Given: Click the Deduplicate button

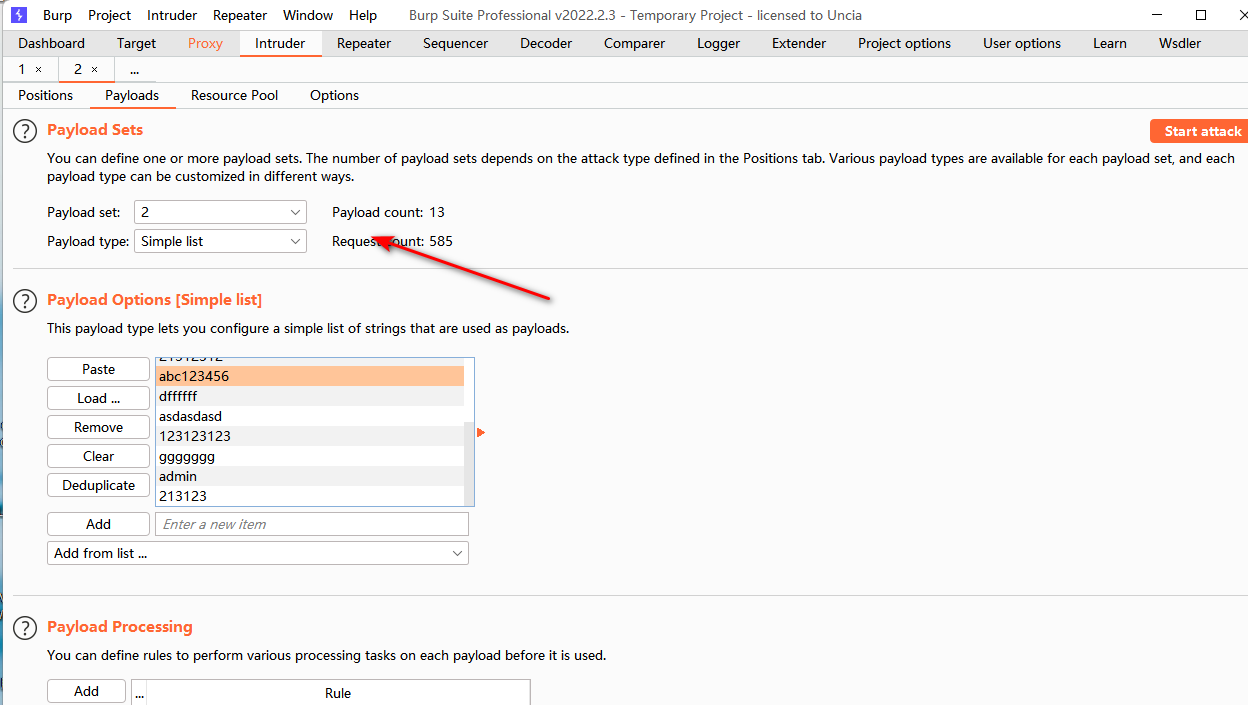Looking at the screenshot, I should pyautogui.click(x=98, y=485).
